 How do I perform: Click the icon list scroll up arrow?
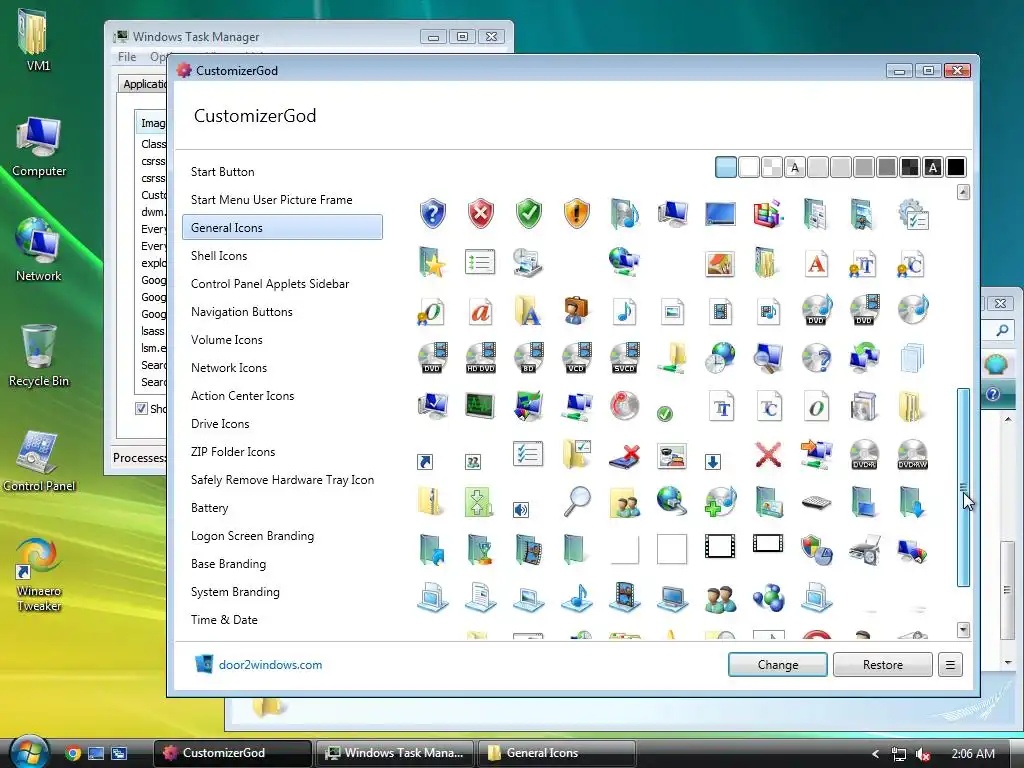(x=963, y=192)
